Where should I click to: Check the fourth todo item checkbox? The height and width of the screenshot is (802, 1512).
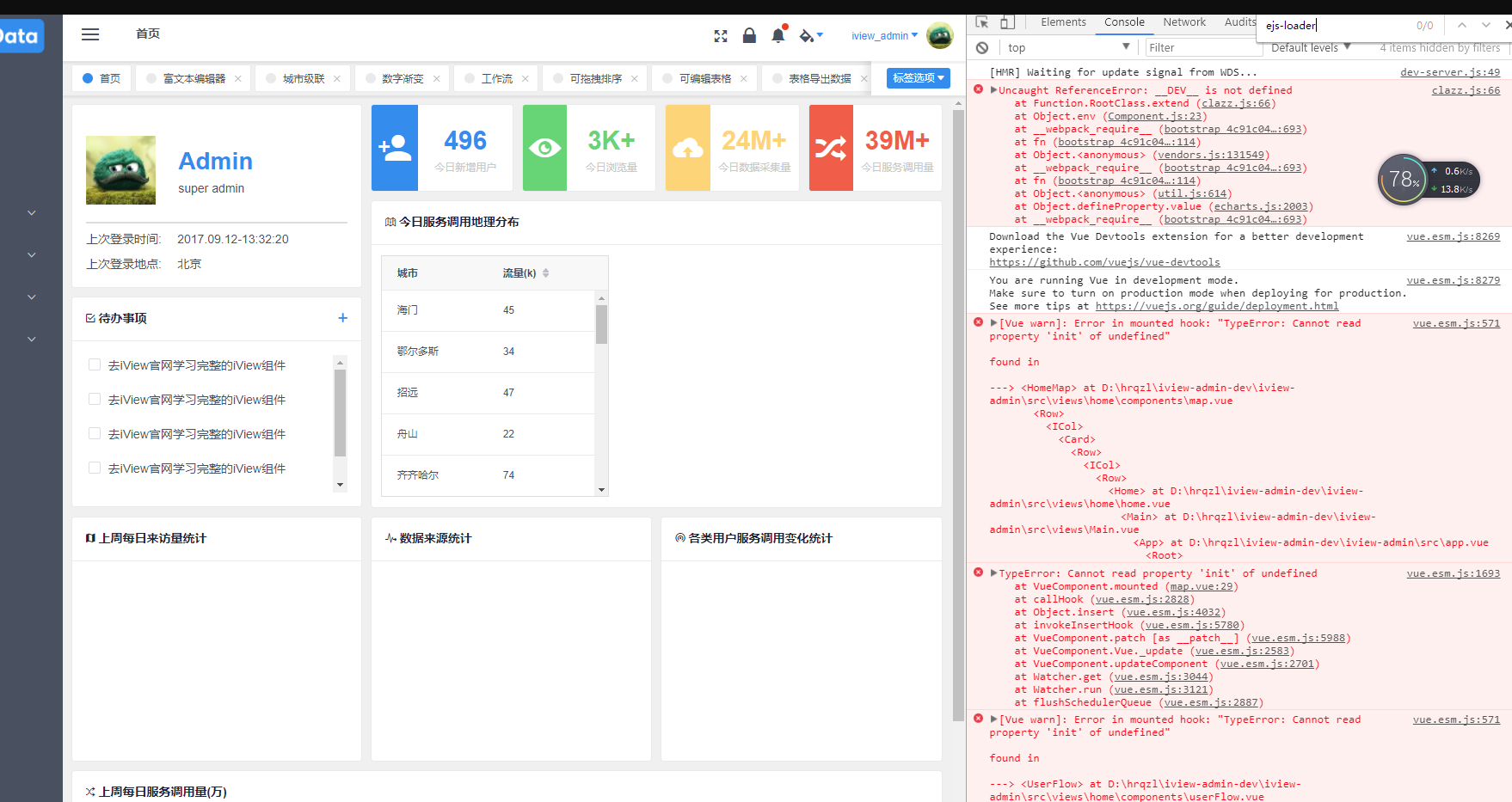pyautogui.click(x=95, y=468)
